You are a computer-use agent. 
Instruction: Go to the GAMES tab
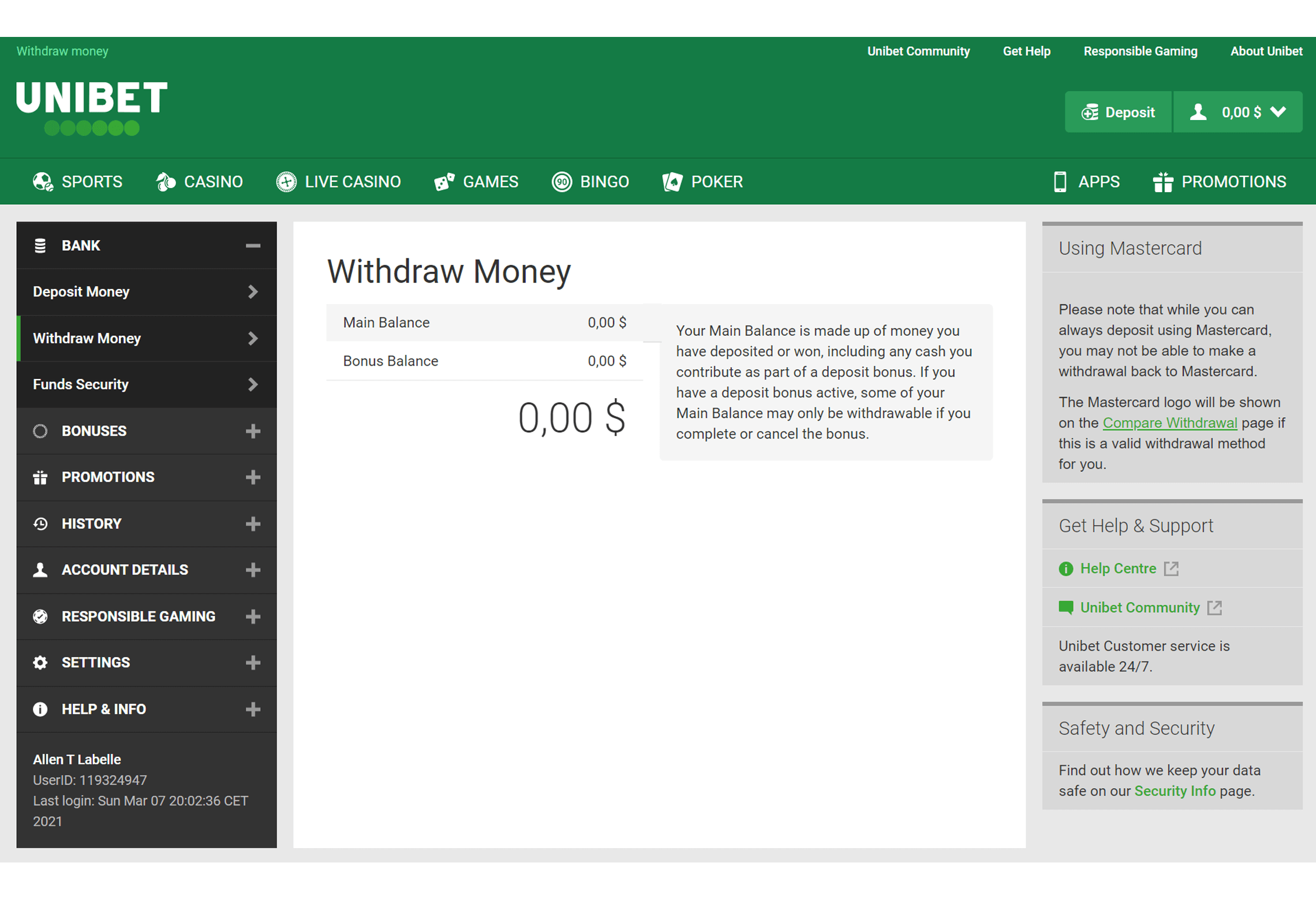coord(476,182)
